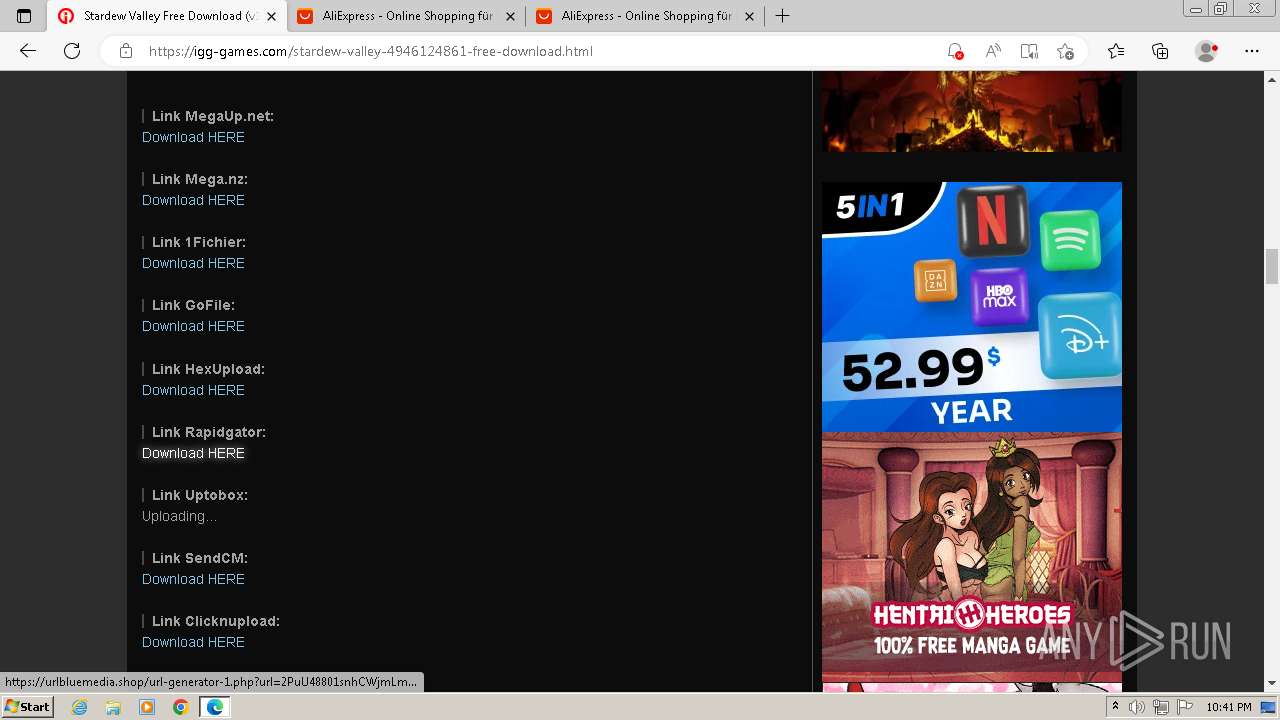The image size is (1280, 720).
Task: Open the GoFile Download HERE link
Action: click(x=193, y=326)
